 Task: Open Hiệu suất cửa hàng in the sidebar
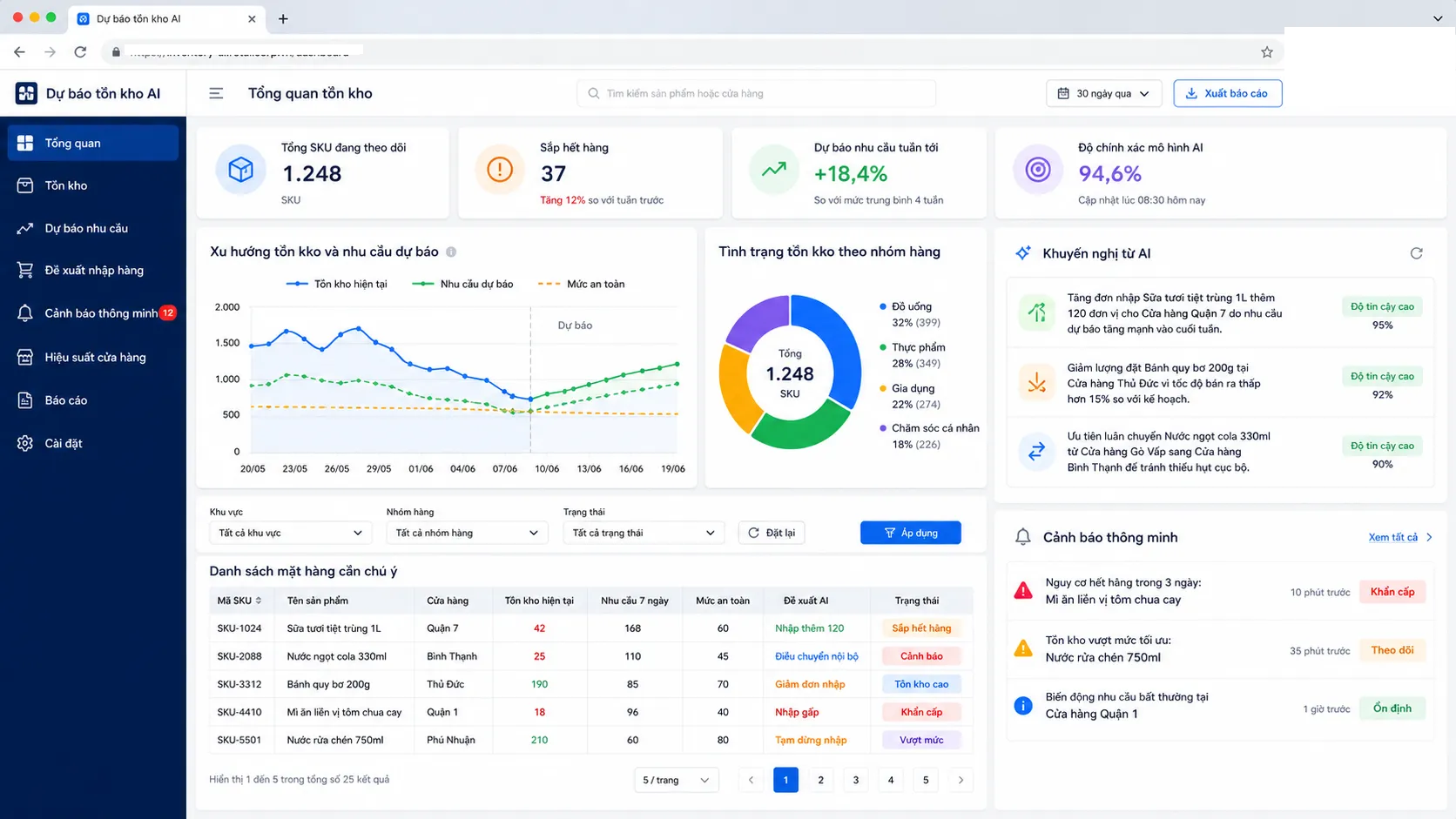tap(93, 357)
